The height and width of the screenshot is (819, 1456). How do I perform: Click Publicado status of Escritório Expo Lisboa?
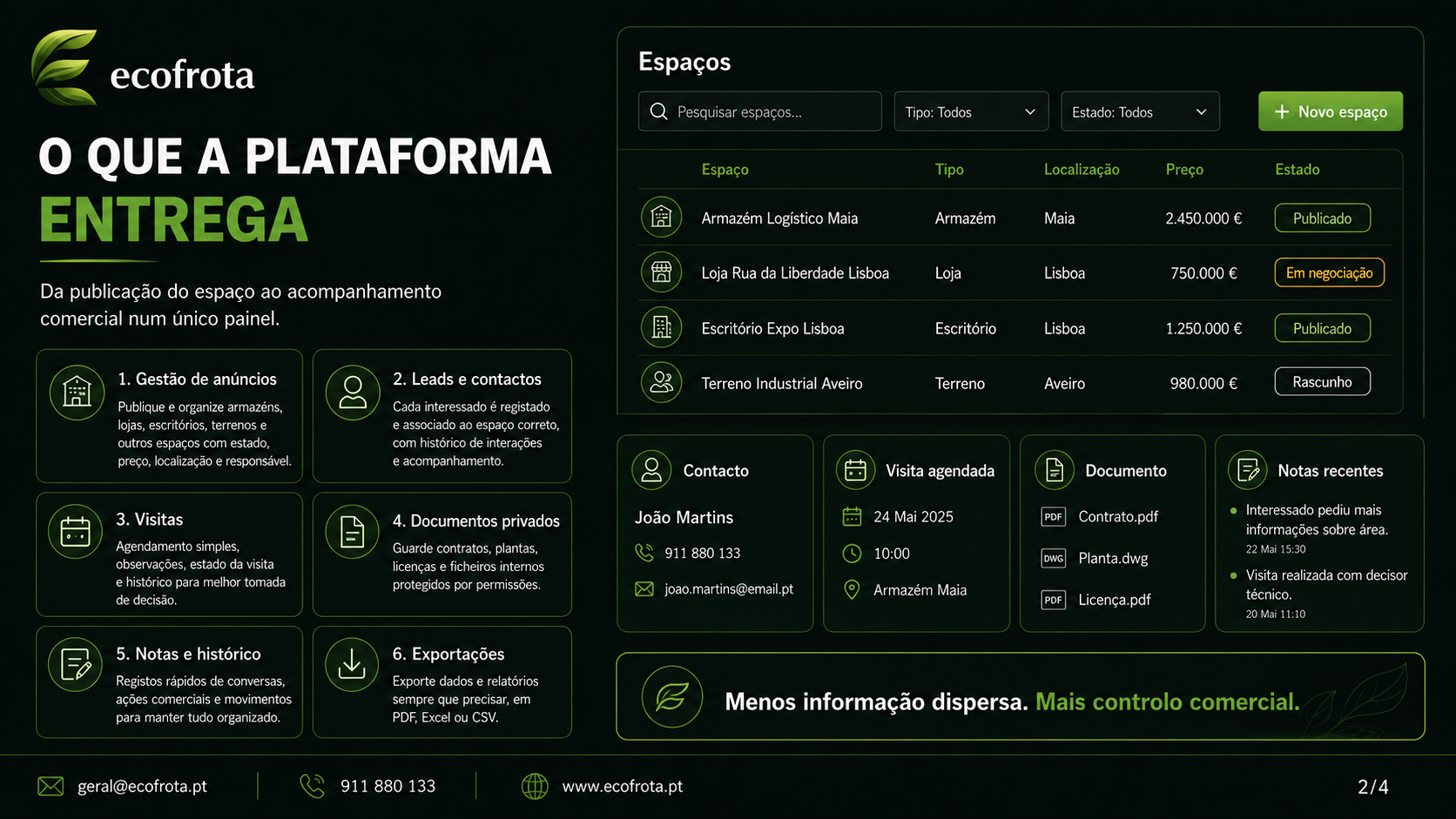click(x=1322, y=328)
